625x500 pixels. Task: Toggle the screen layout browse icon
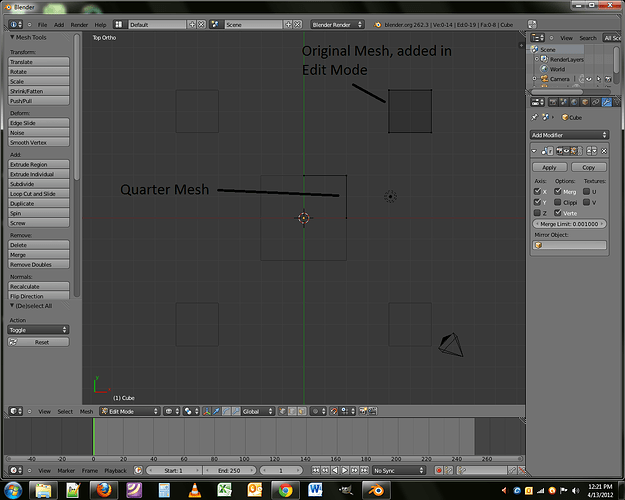118,24
